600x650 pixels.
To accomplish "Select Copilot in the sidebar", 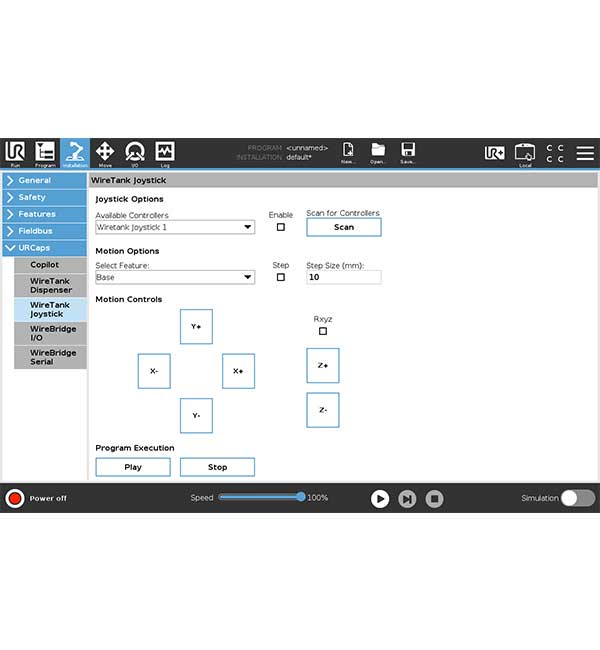I will click(x=51, y=265).
